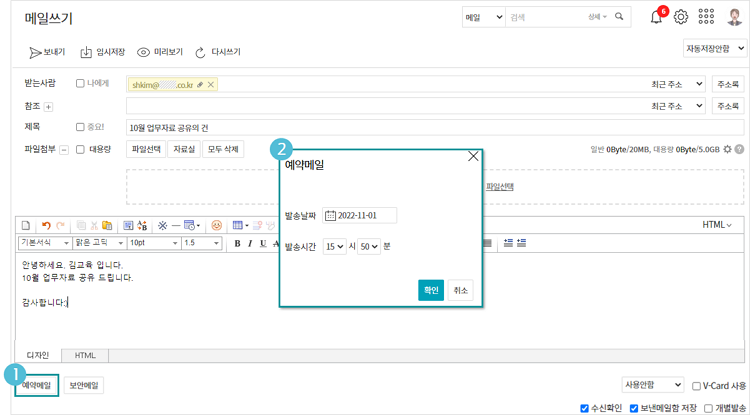Insert an emoticon smiley
The image size is (750, 415).
point(217,225)
